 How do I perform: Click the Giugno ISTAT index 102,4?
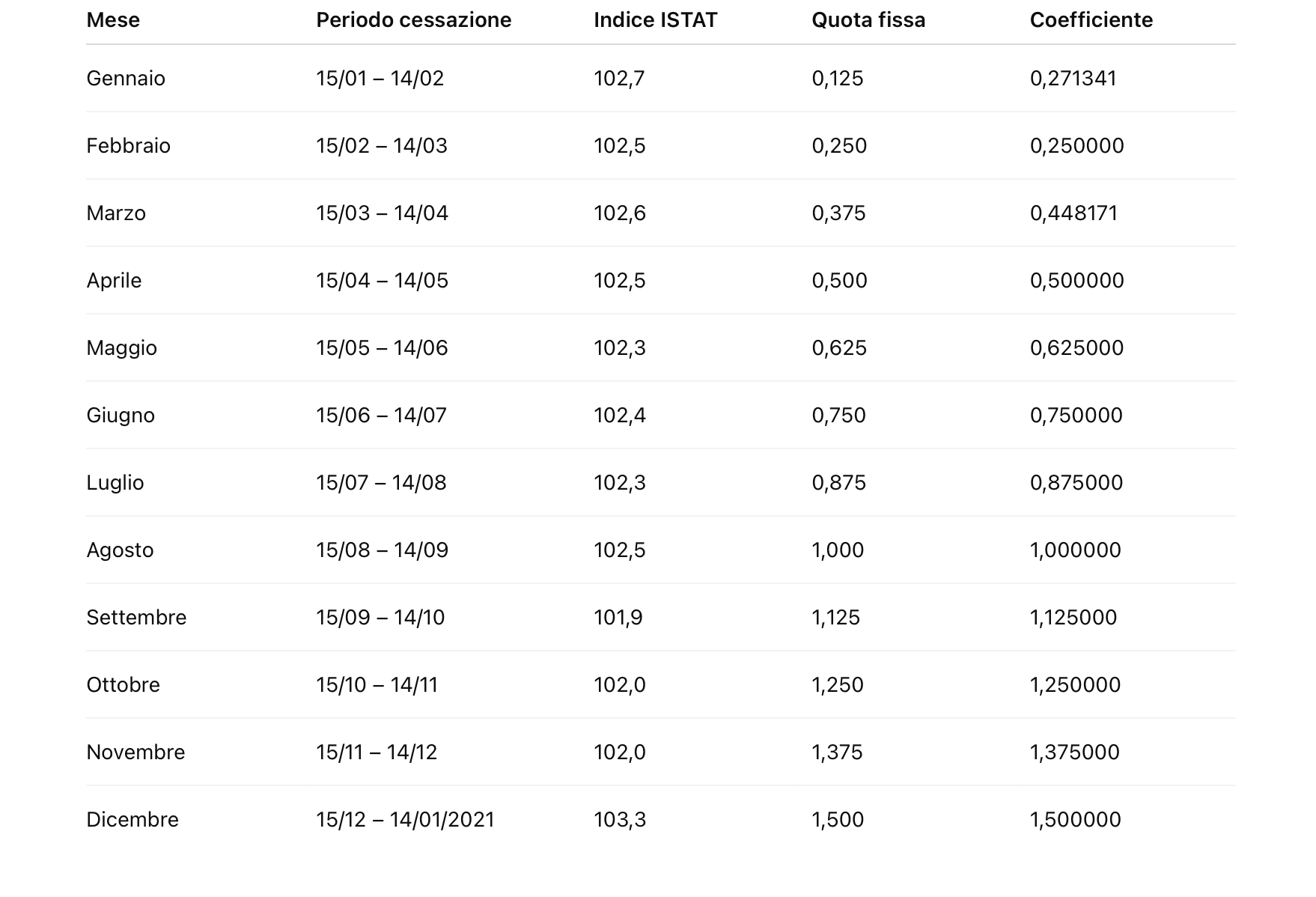click(619, 416)
